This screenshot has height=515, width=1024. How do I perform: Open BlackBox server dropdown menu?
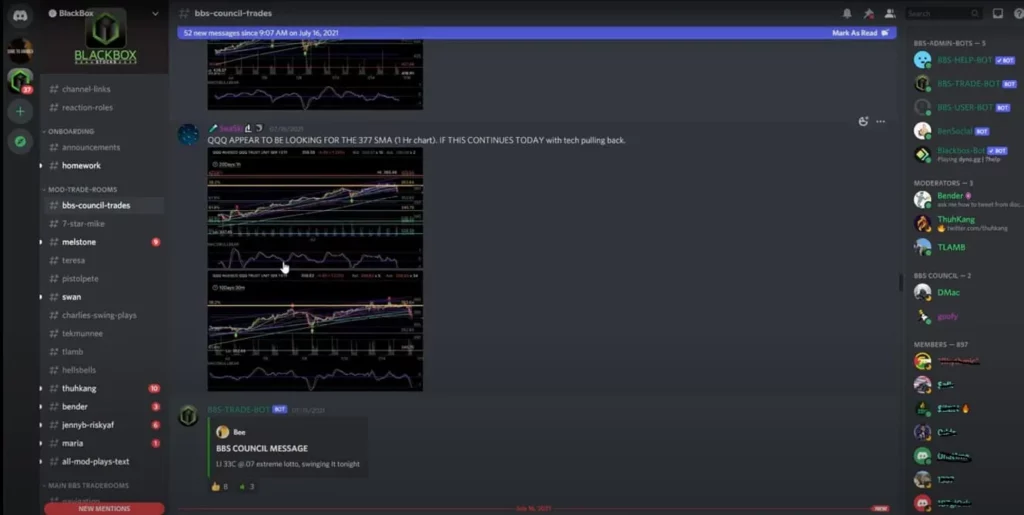(x=155, y=13)
